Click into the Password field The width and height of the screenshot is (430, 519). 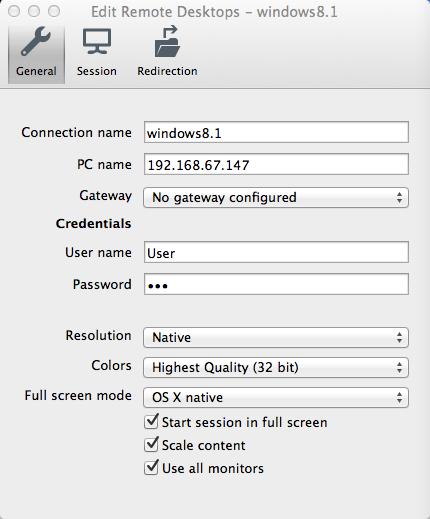pyautogui.click(x=276, y=284)
